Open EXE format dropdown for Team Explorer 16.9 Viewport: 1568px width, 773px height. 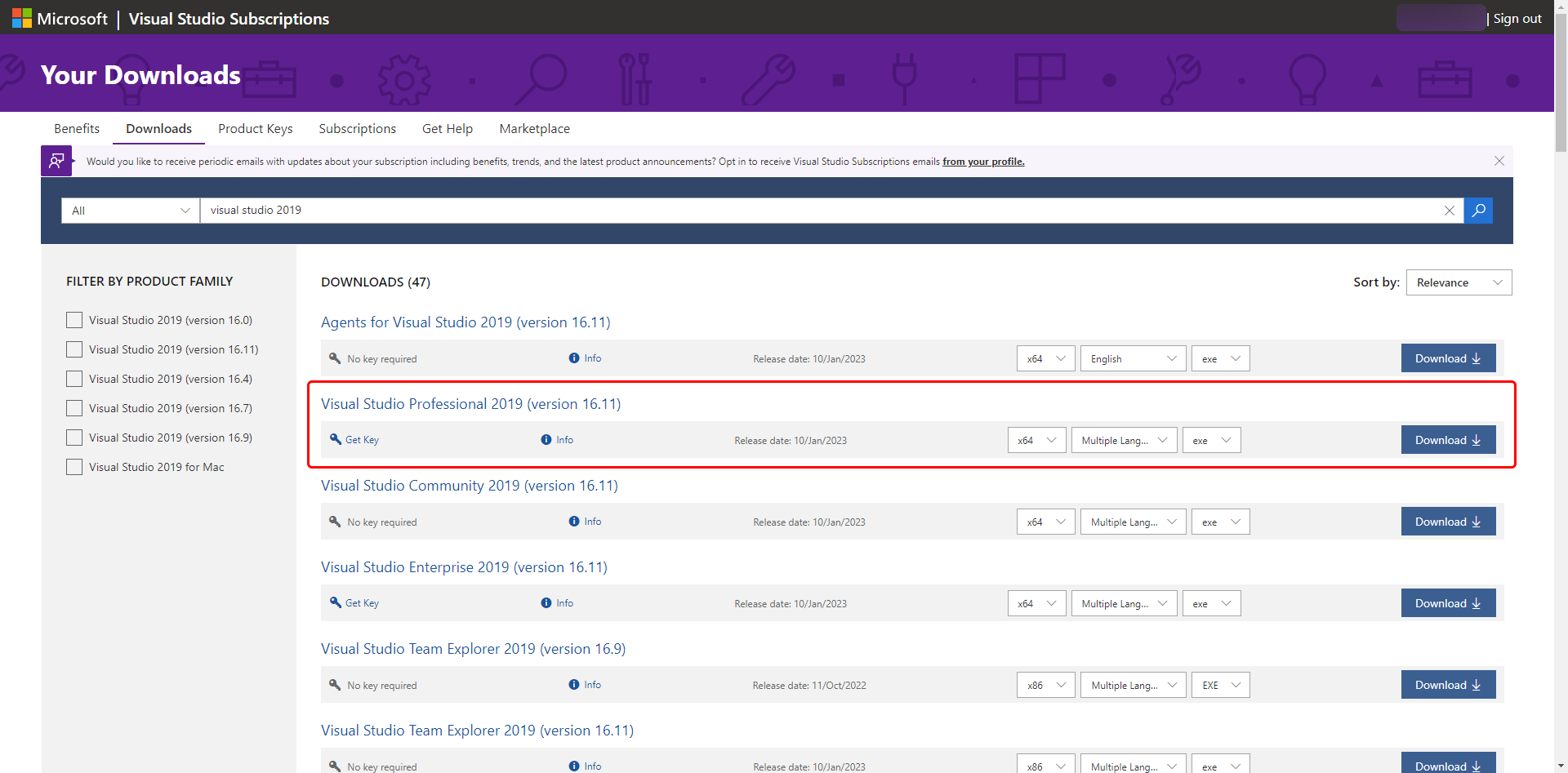[1220, 685]
